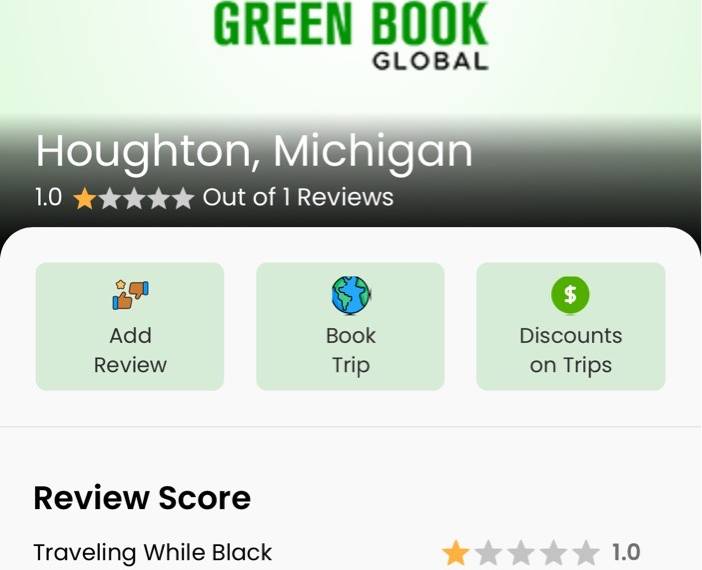Click the Traveling While Black label
This screenshot has width=702, height=570.
pyautogui.click(x=153, y=552)
